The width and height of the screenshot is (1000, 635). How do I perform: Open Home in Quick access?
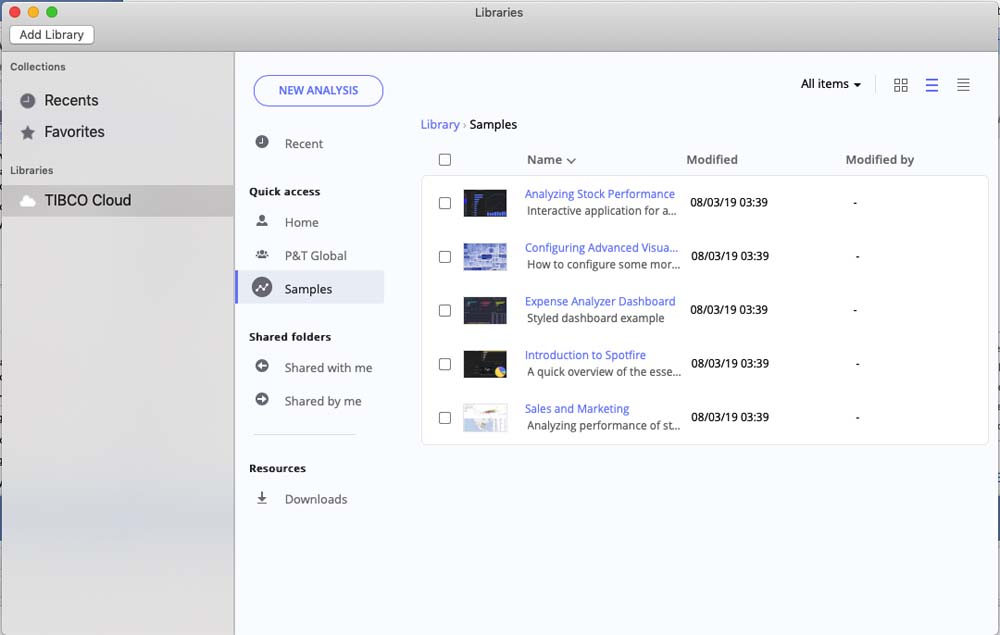pyautogui.click(x=301, y=222)
